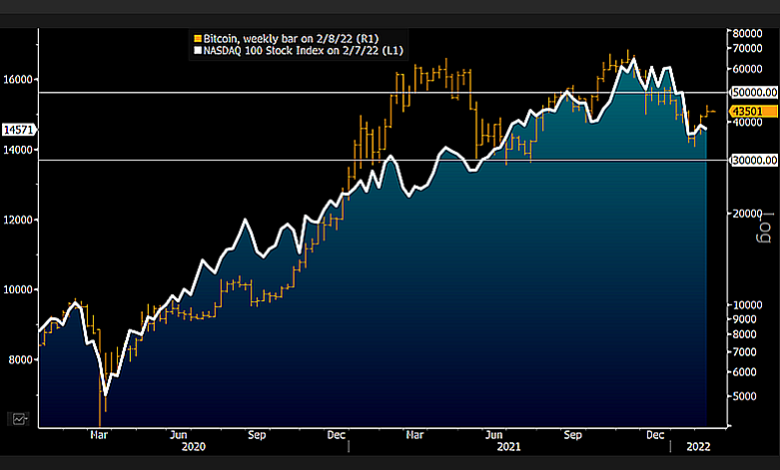The width and height of the screenshot is (780, 470).
Task: Click the 20000 tick on right axis
Action: (747, 214)
